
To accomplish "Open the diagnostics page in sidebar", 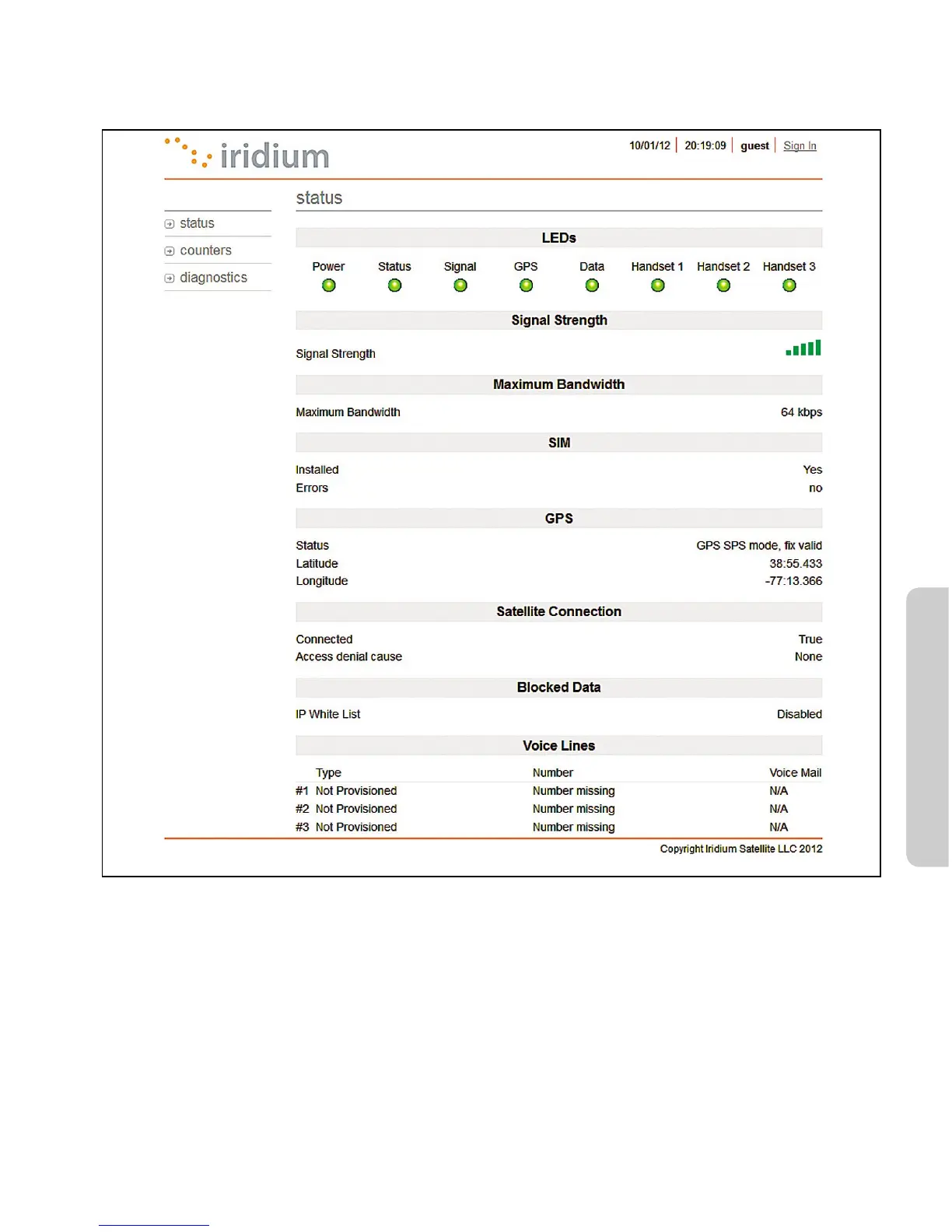I will click(213, 278).
